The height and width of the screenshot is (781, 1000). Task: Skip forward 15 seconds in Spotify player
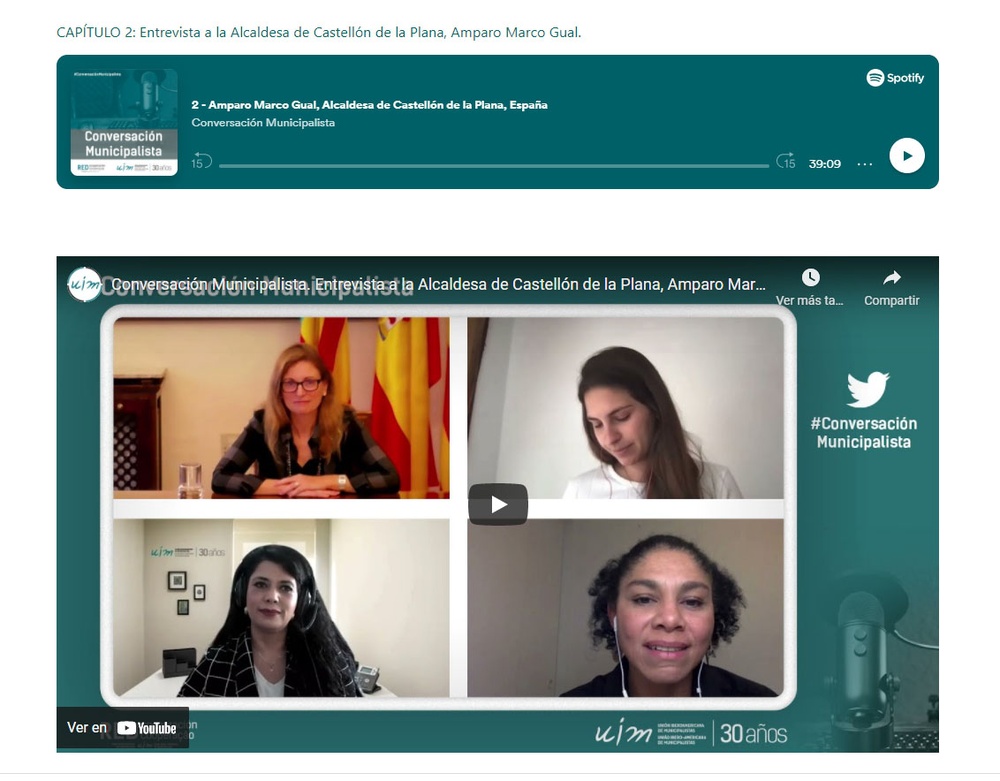pos(786,161)
